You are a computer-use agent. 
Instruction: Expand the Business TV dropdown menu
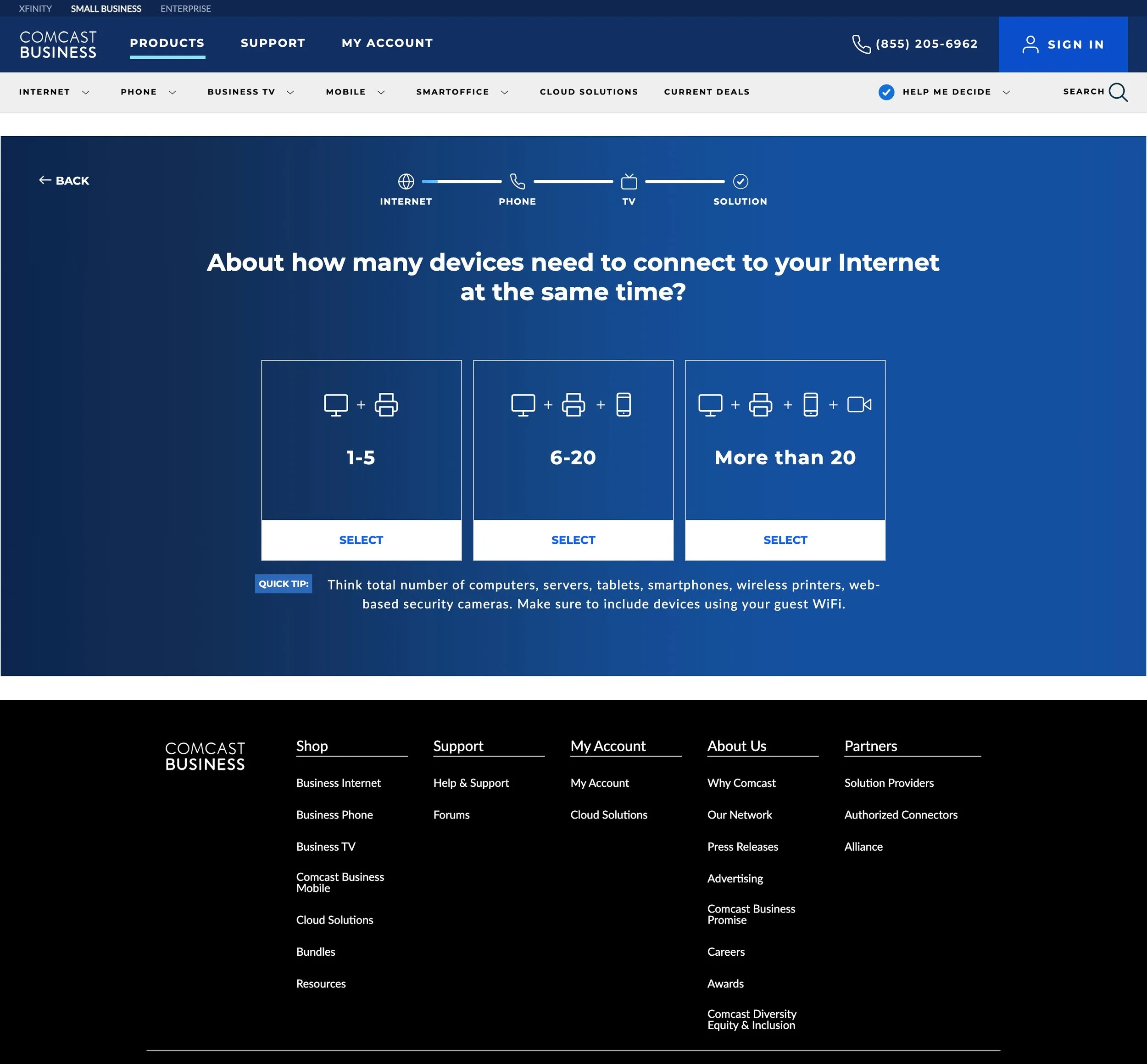coord(290,92)
